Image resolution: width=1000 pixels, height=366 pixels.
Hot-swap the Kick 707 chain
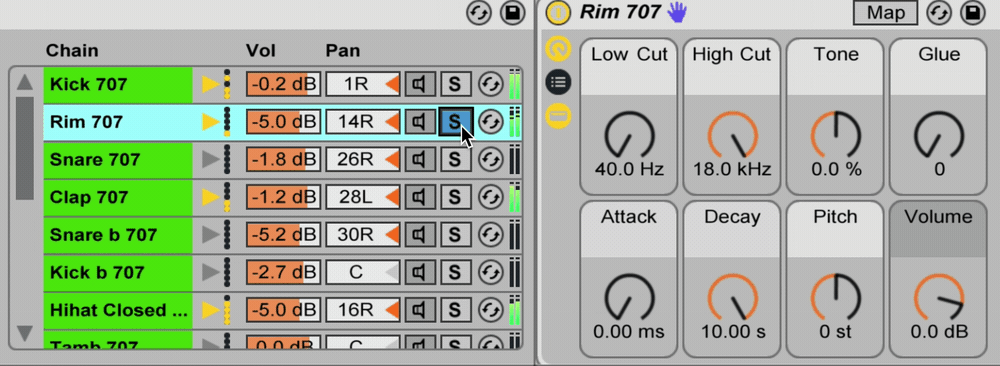point(490,84)
